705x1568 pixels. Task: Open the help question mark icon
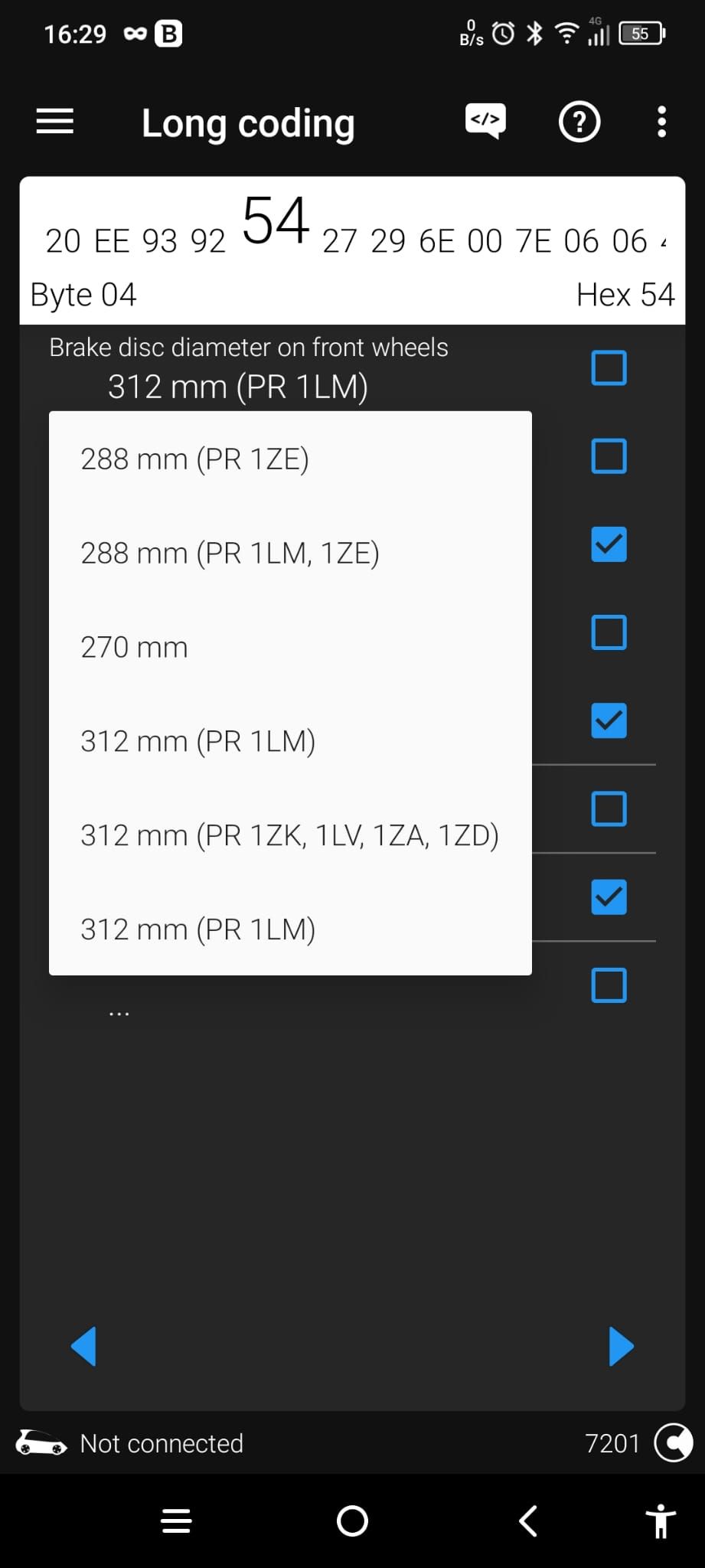point(579,122)
